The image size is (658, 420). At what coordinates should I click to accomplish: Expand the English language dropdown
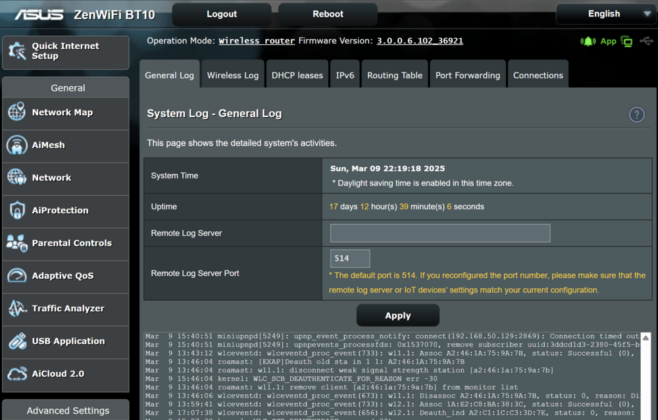[x=606, y=14]
